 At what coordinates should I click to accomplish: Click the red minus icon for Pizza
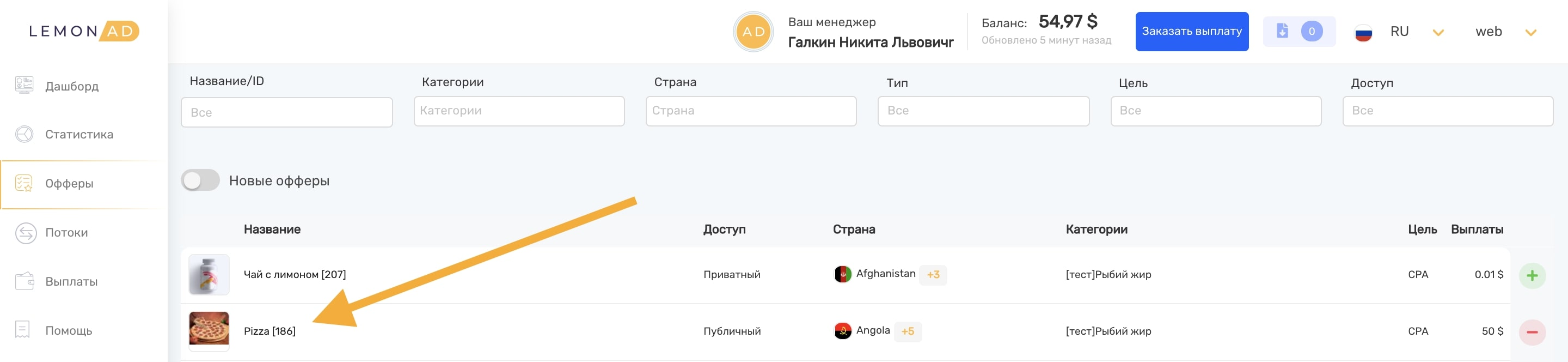click(1532, 332)
